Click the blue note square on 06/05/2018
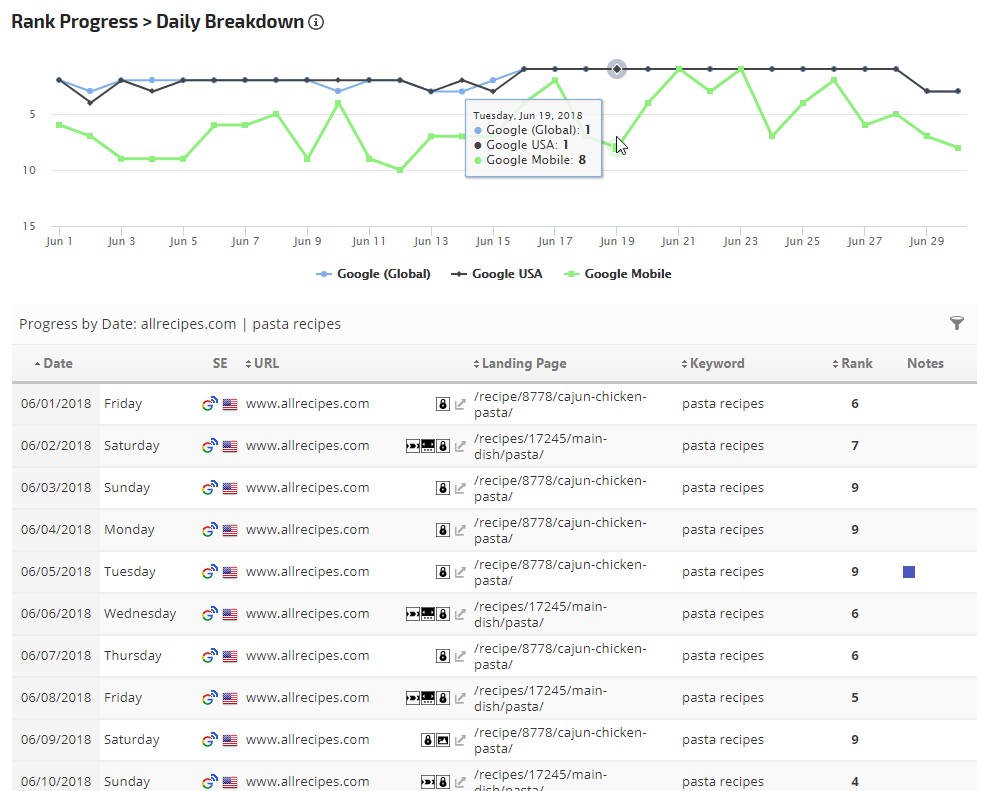984x791 pixels. (909, 572)
